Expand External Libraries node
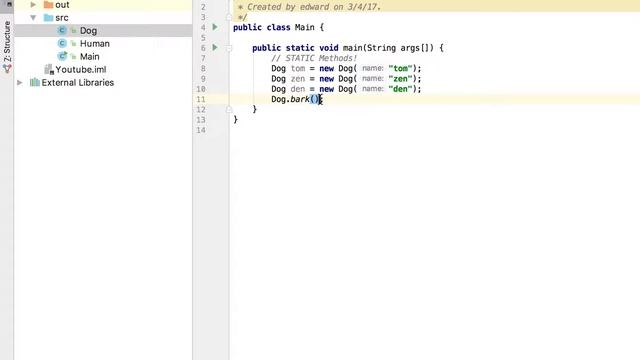Viewport: 640px width, 360px height. click(20, 82)
